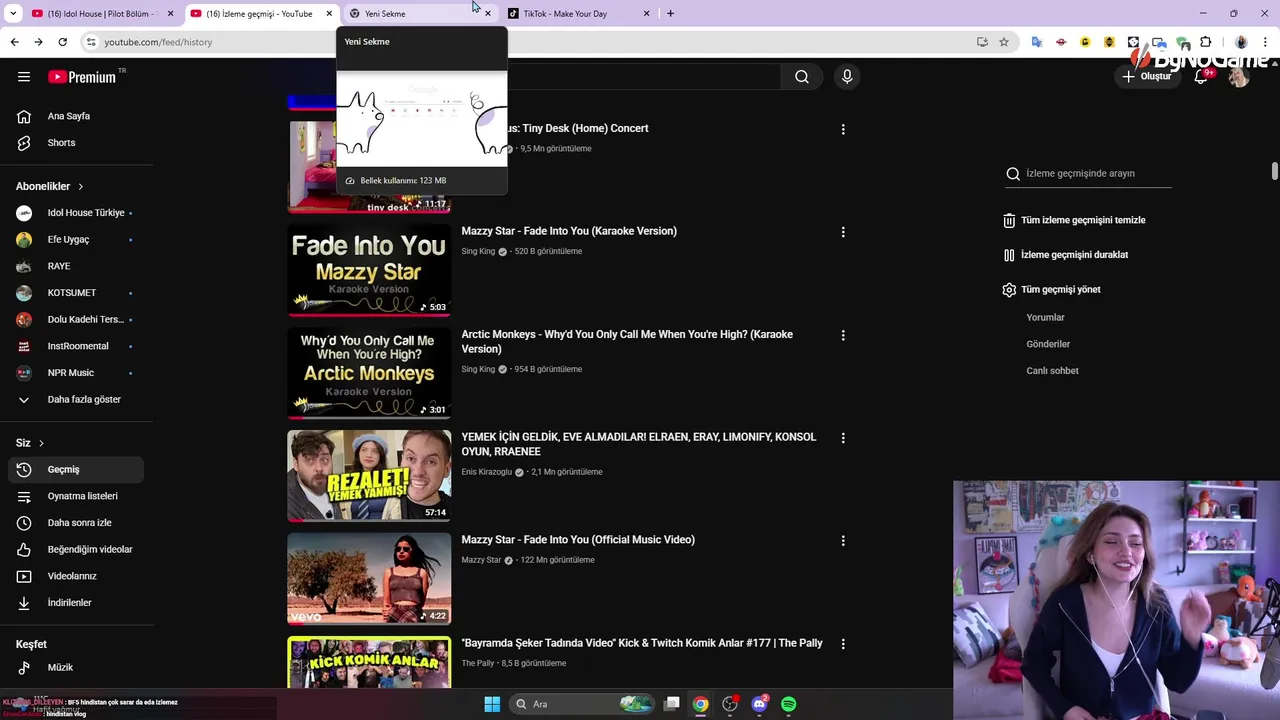This screenshot has height=720, width=1280.
Task: Expand the Siz section chevron
Action: coord(41,443)
